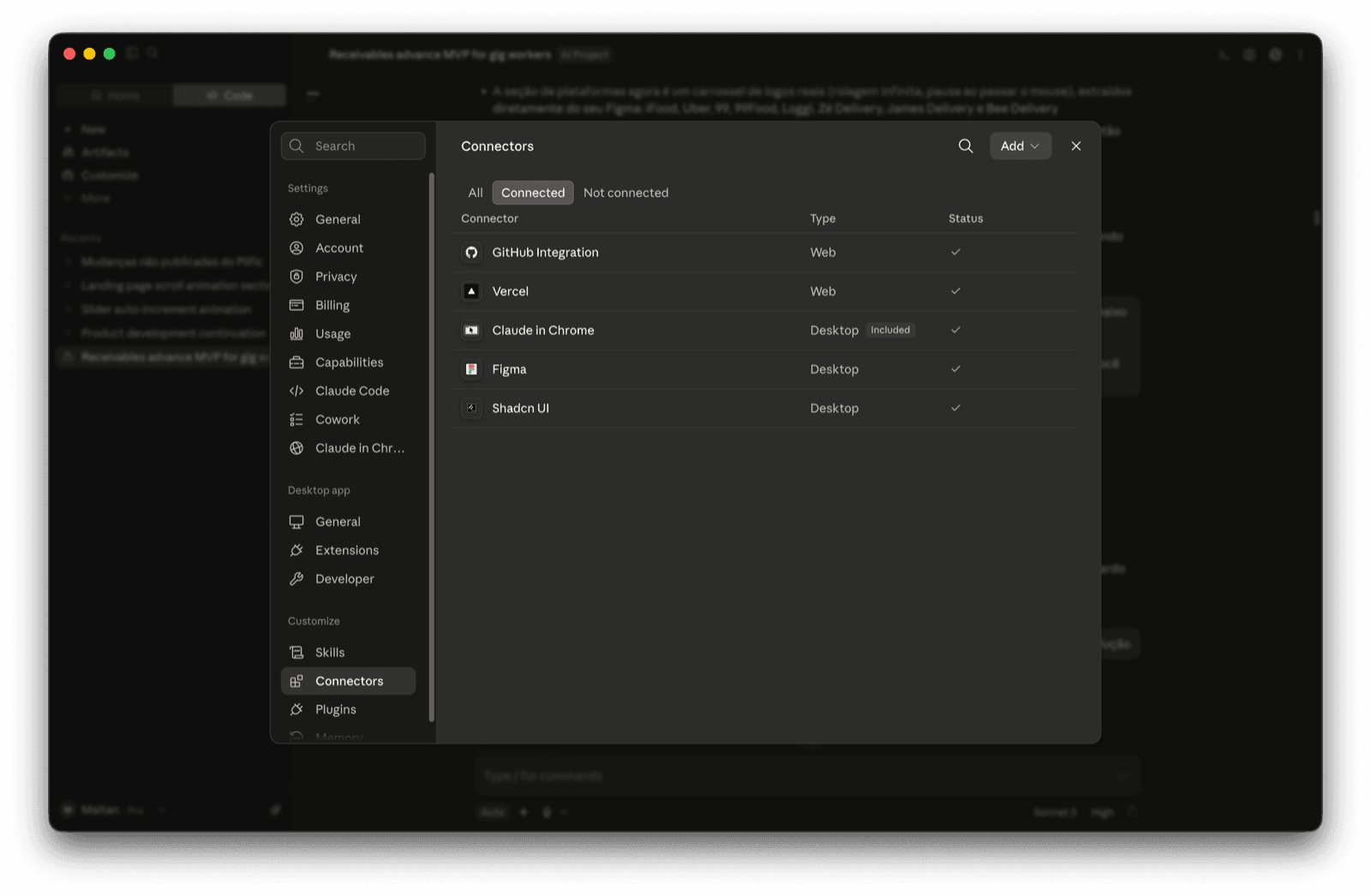Image resolution: width=1371 pixels, height=896 pixels.
Task: Click the Usage bar chart icon
Action: 296,333
